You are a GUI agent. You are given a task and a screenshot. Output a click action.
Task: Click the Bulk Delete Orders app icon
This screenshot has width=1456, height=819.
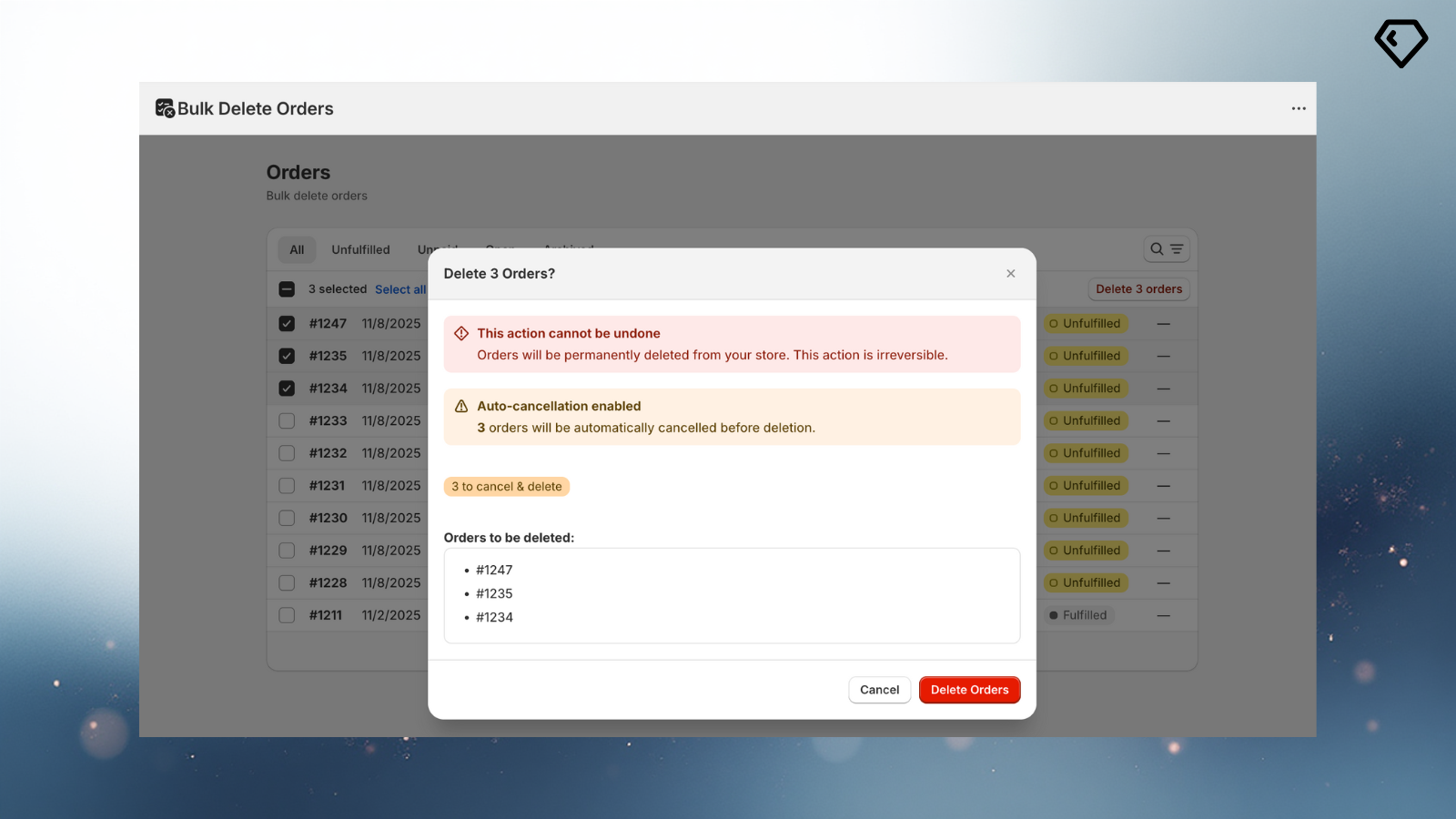pyautogui.click(x=165, y=108)
